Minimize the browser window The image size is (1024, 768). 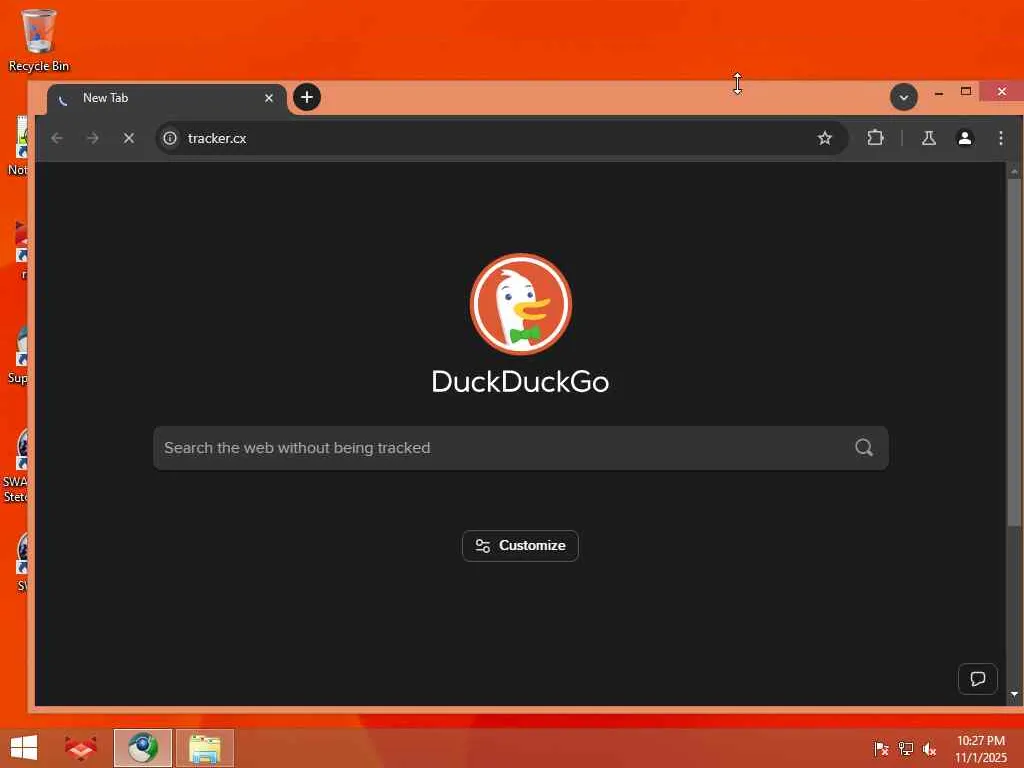tap(938, 91)
